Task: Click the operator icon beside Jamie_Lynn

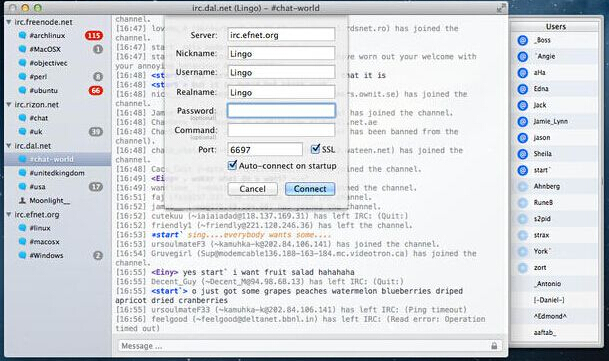Action: tap(523, 122)
